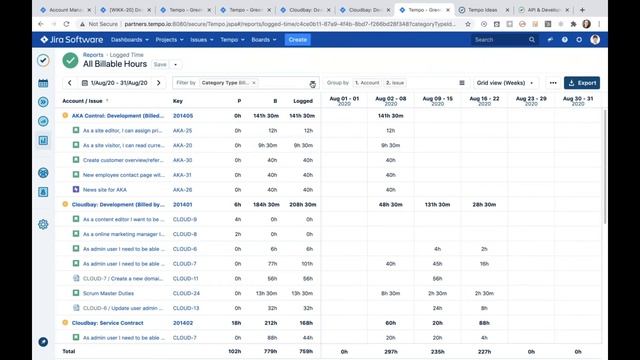Click the Save report button
Viewport: 640px width, 360px height.
coord(160,64)
